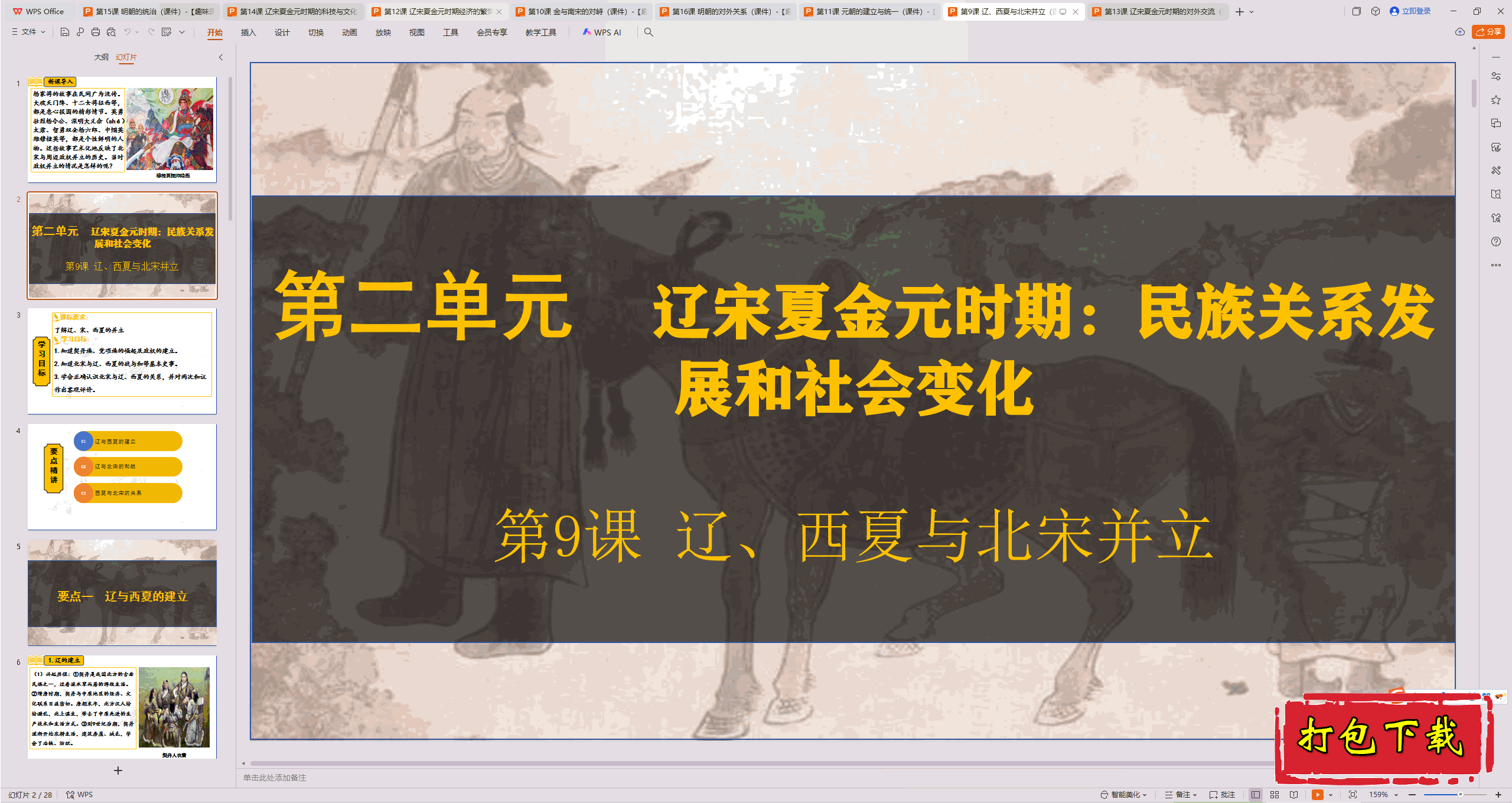Open the 插入 ribbon tab
Image resolution: width=1512 pixels, height=803 pixels.
pos(249,32)
